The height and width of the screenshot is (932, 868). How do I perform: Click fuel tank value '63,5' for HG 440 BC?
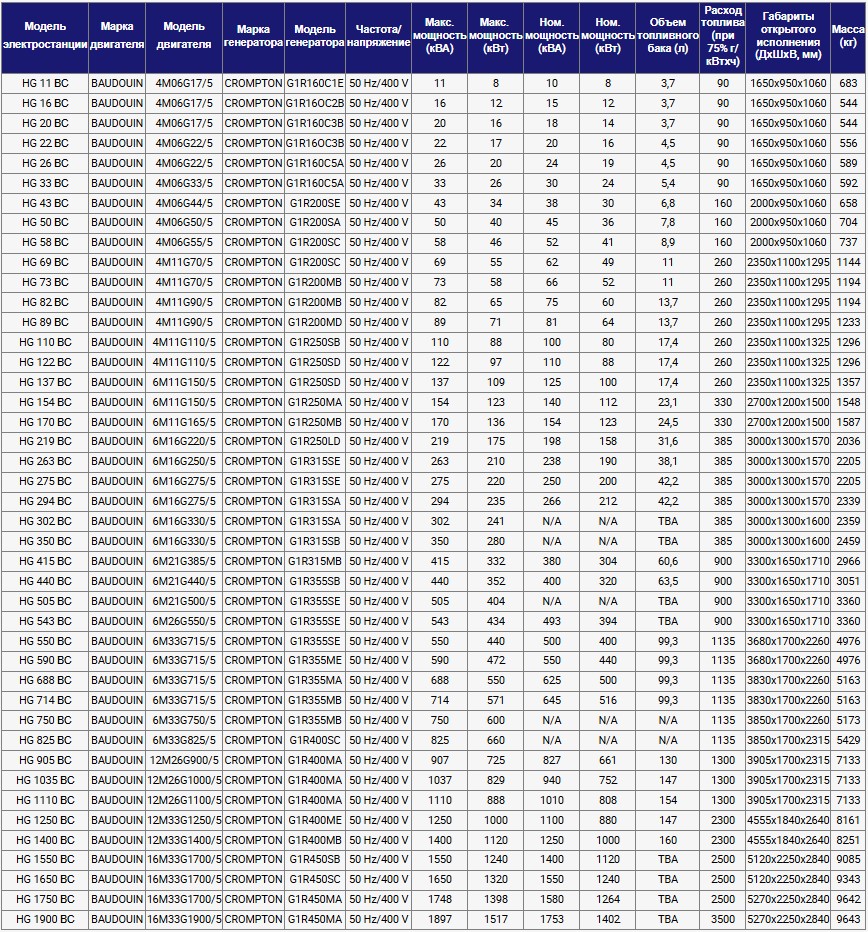pyautogui.click(x=668, y=581)
